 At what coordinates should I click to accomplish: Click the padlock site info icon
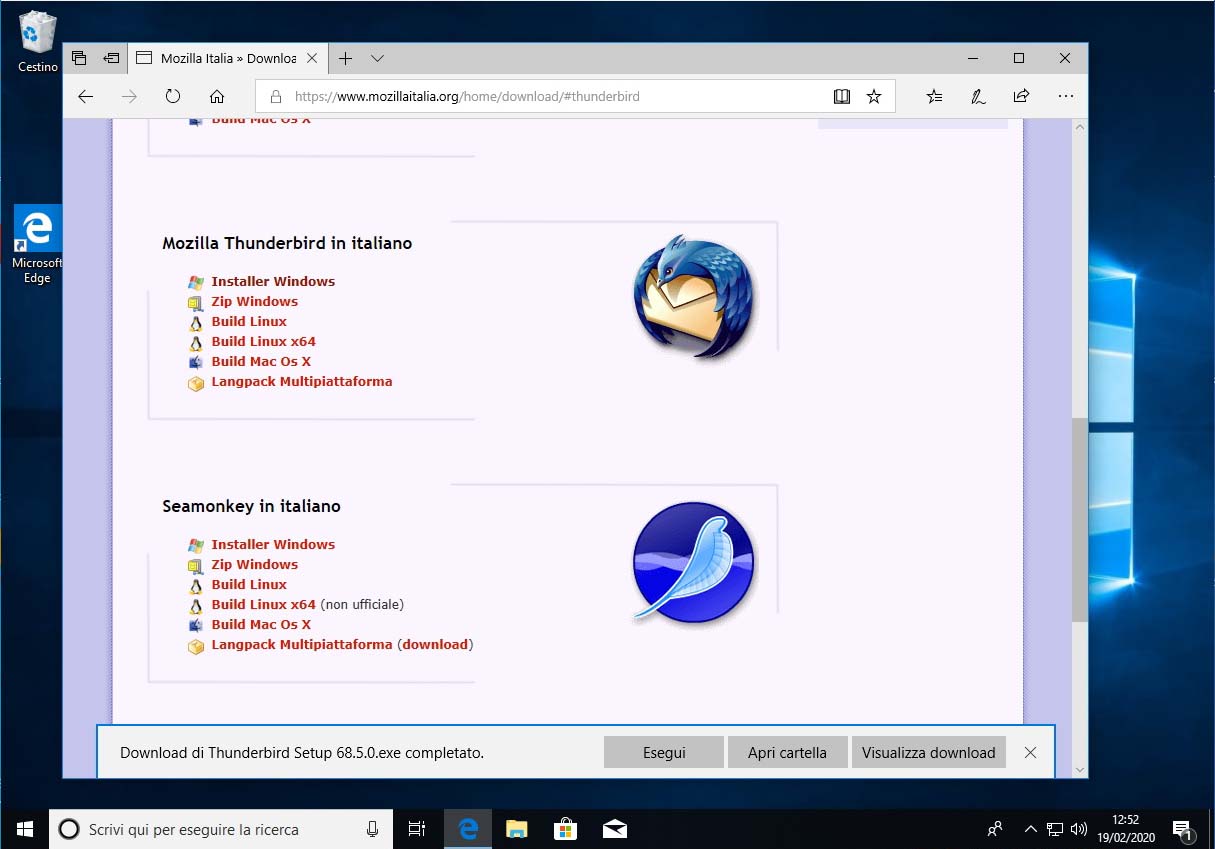click(x=275, y=97)
